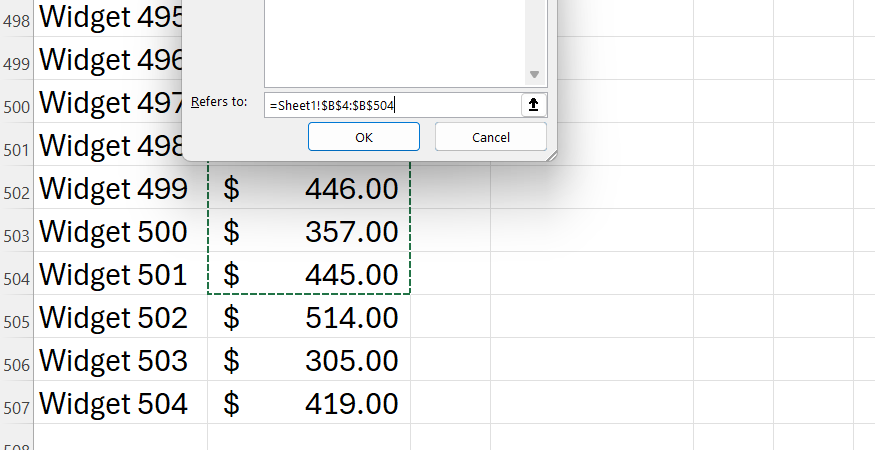Select the 446.00 price cell
The height and width of the screenshot is (450, 875).
[x=309, y=188]
